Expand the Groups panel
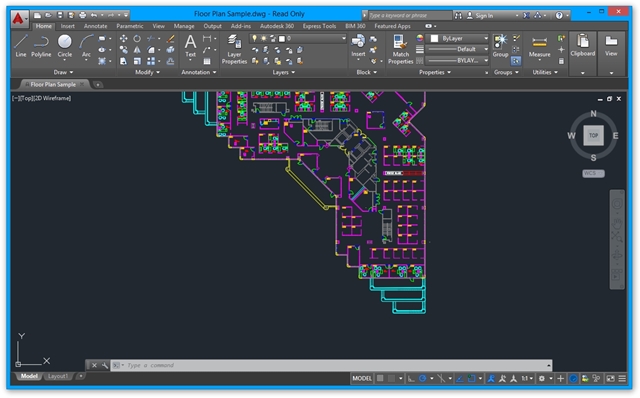The width and height of the screenshot is (640, 398). [x=506, y=72]
